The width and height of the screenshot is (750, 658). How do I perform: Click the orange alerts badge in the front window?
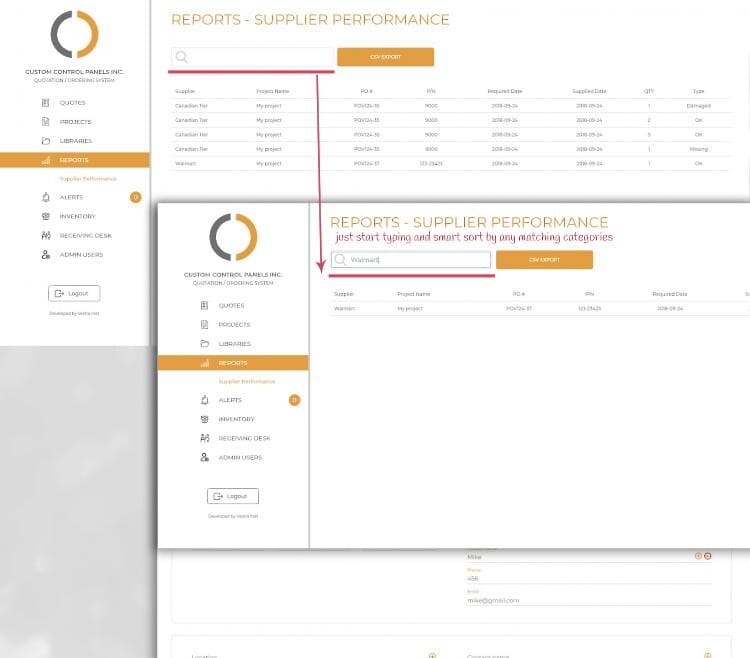[x=295, y=400]
